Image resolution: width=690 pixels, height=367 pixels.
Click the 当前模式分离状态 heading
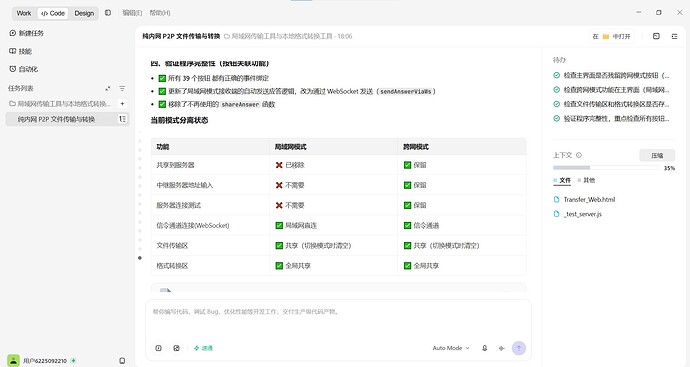[180, 120]
